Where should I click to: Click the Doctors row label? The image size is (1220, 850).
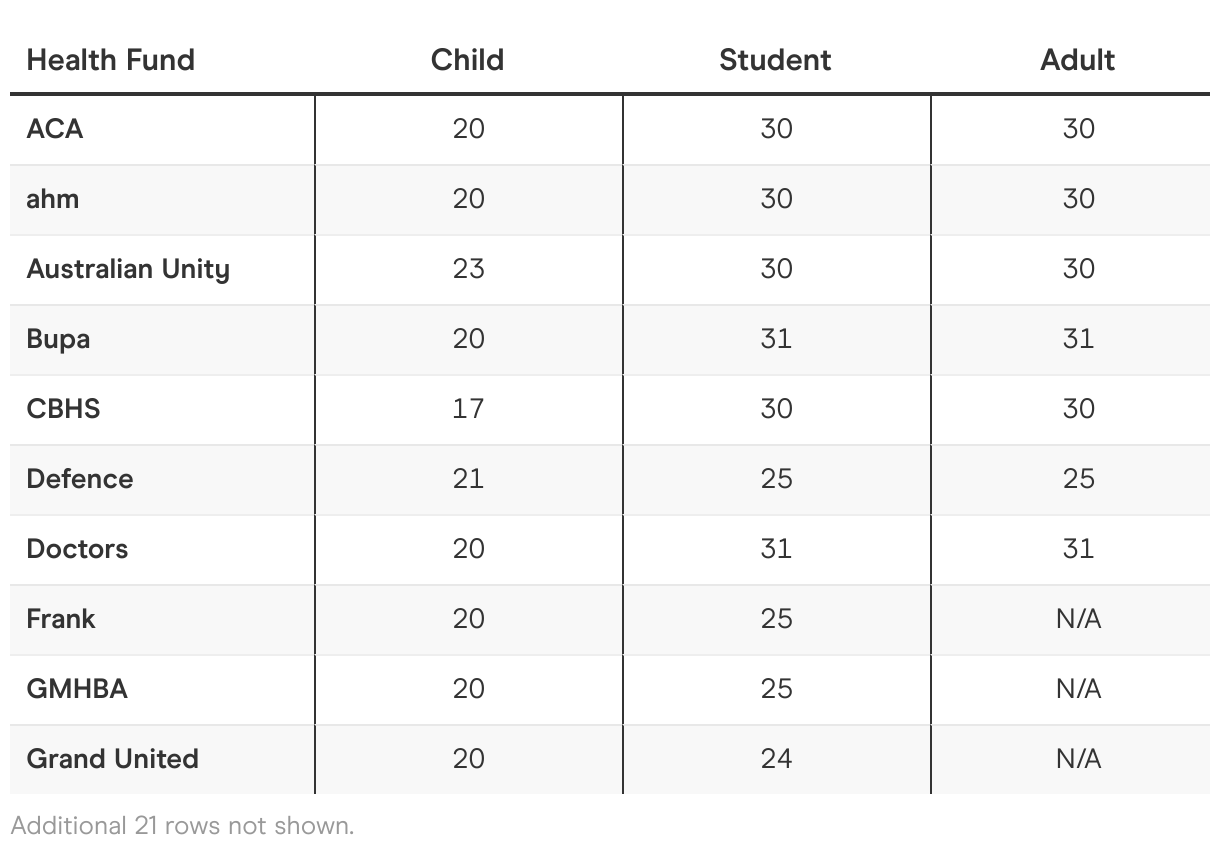click(77, 549)
